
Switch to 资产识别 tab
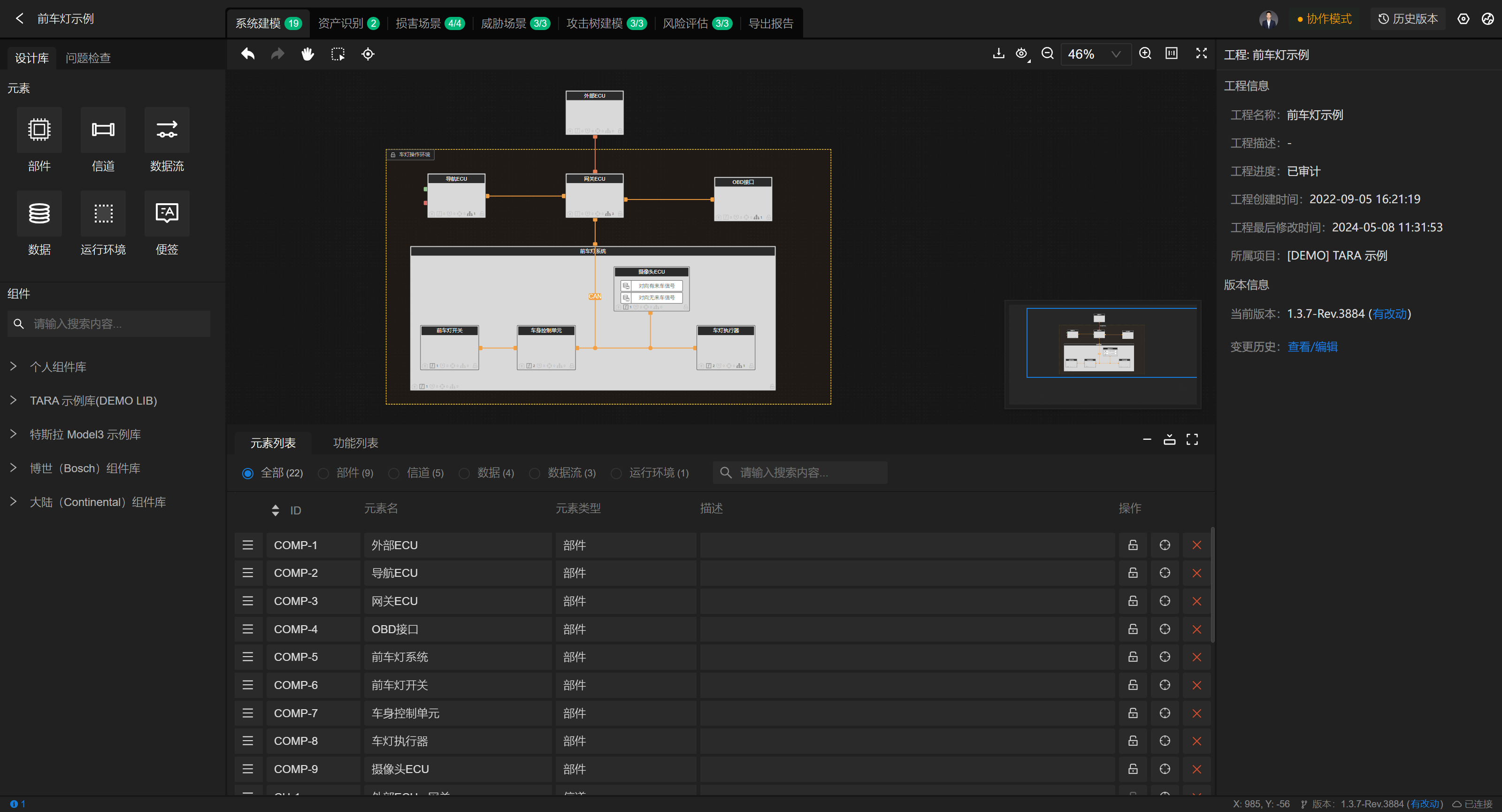(348, 23)
